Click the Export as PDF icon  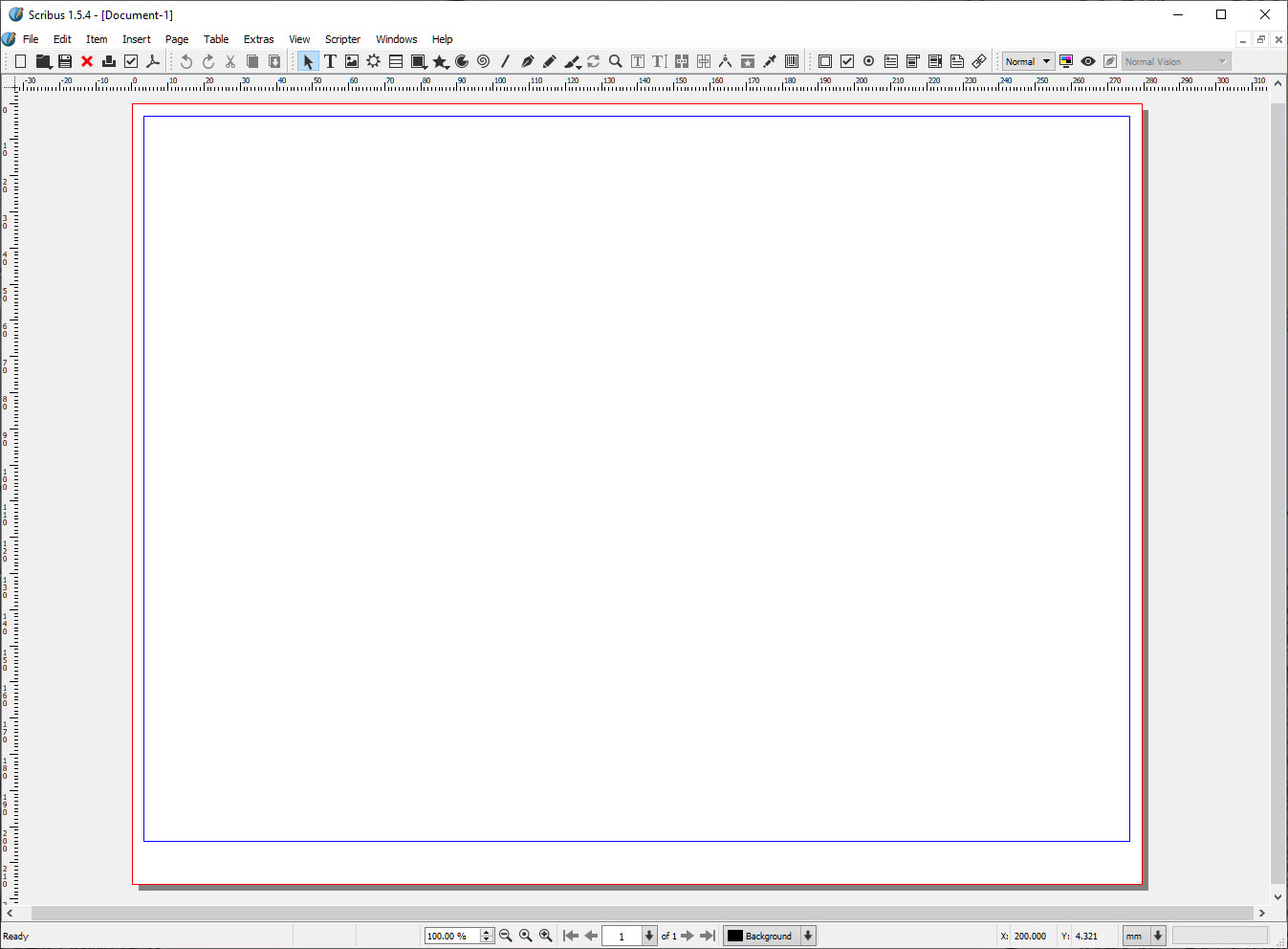[x=153, y=61]
